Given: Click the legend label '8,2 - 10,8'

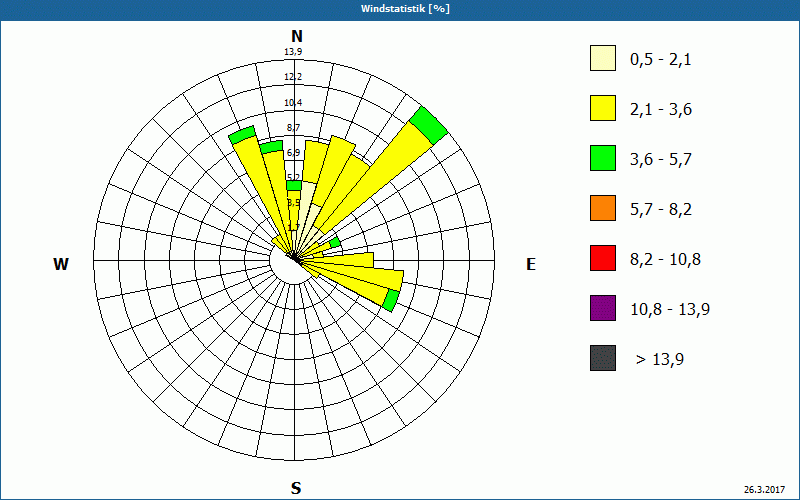Looking at the screenshot, I should [x=665, y=260].
